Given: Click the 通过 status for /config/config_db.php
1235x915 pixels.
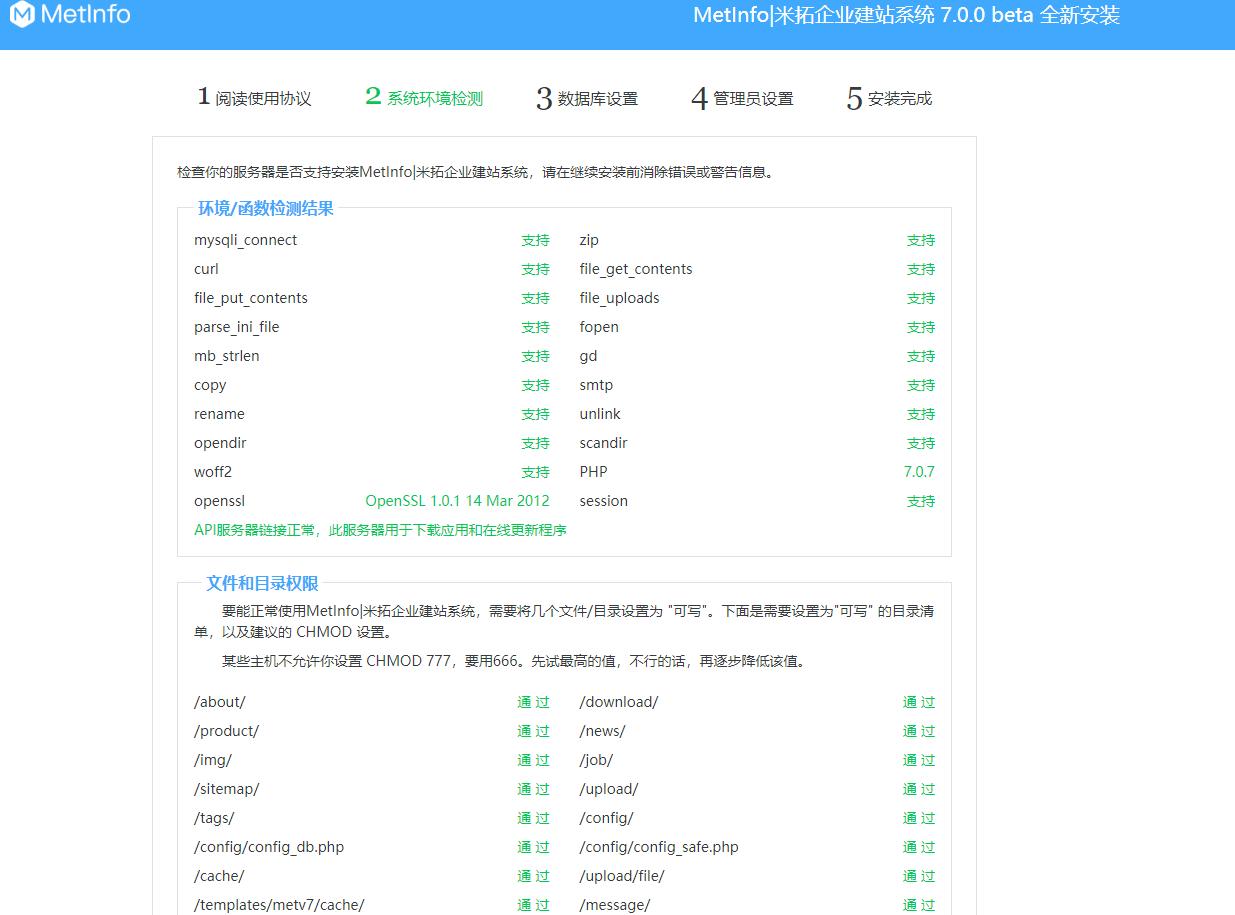Looking at the screenshot, I should (533, 847).
